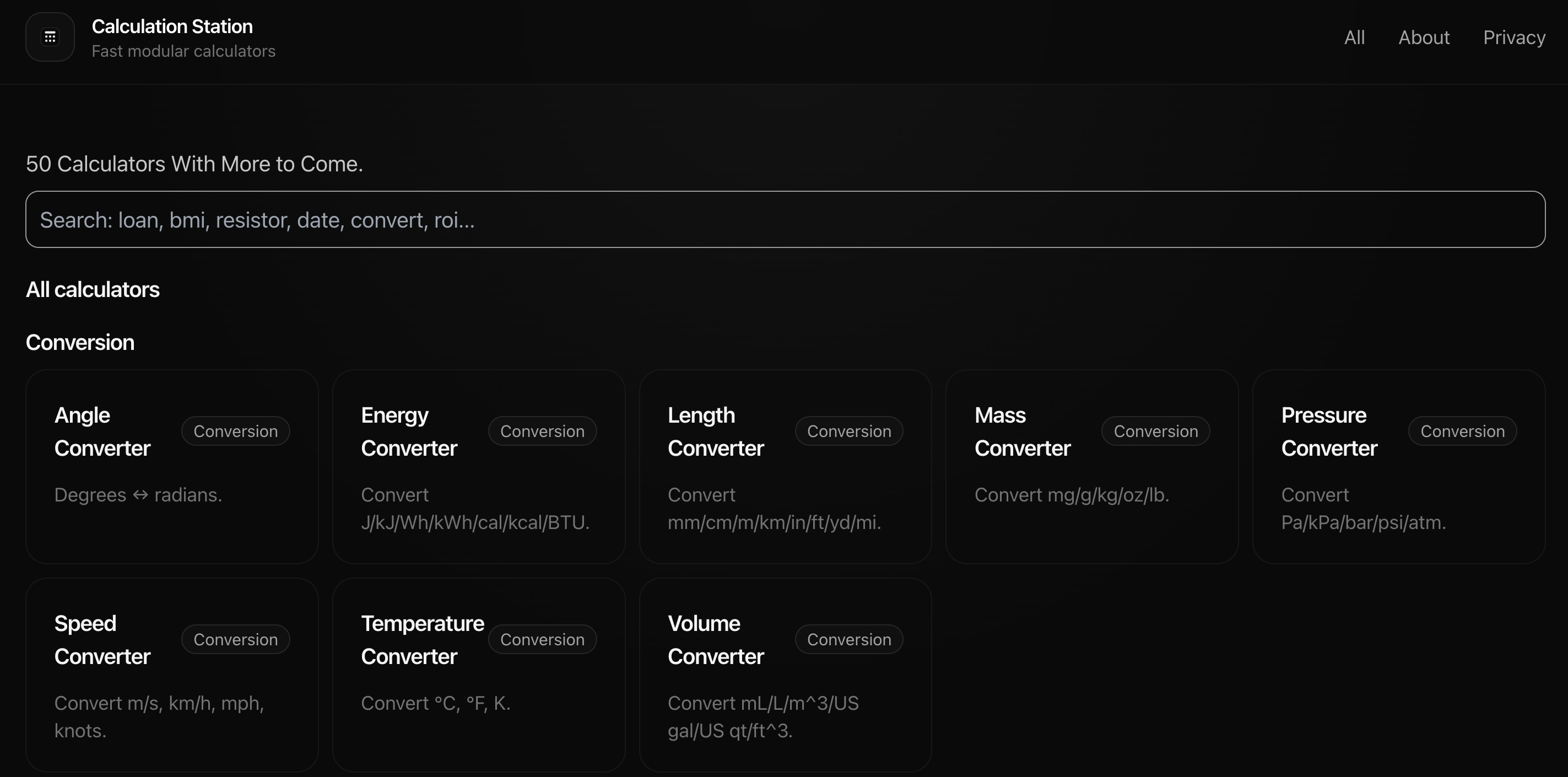The width and height of the screenshot is (1568, 777).
Task: Click the calculator grid logo icon
Action: coord(50,37)
